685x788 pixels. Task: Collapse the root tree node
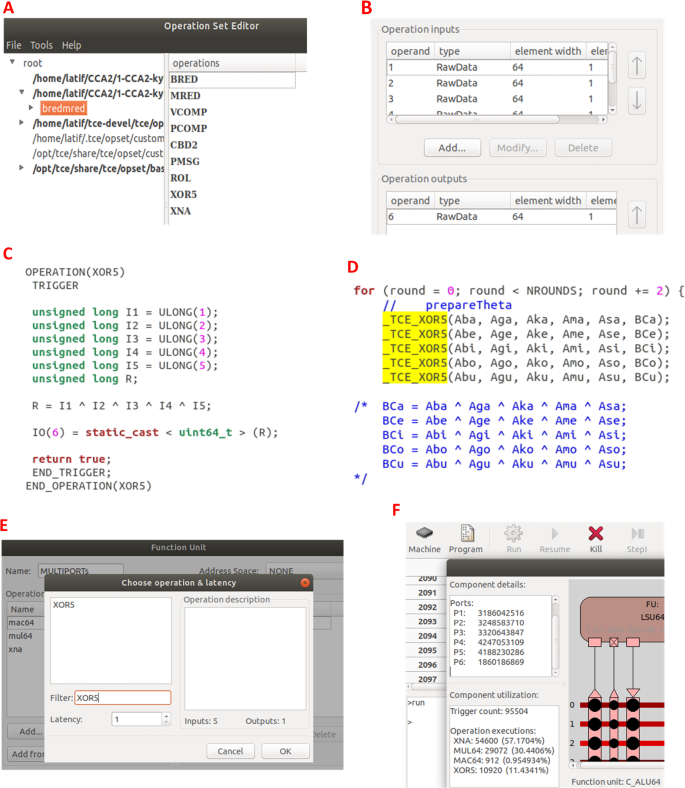tap(12, 62)
